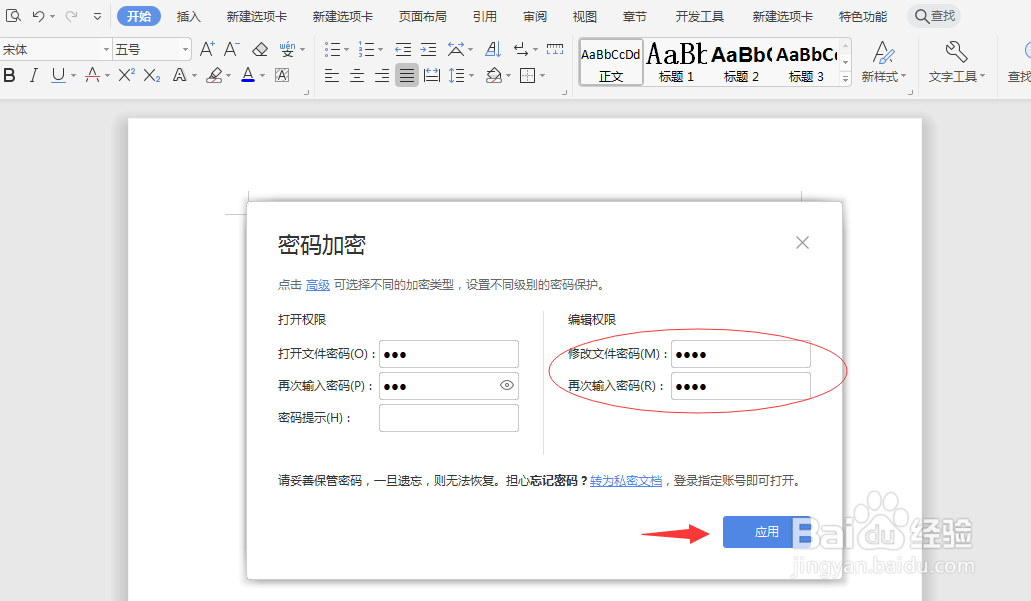
Task: Click 高级 link in password dialog
Action: 318,285
